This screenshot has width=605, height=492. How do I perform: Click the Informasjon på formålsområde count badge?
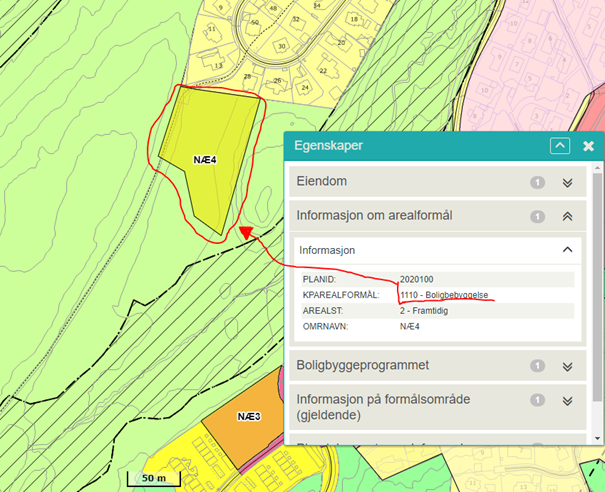537,400
